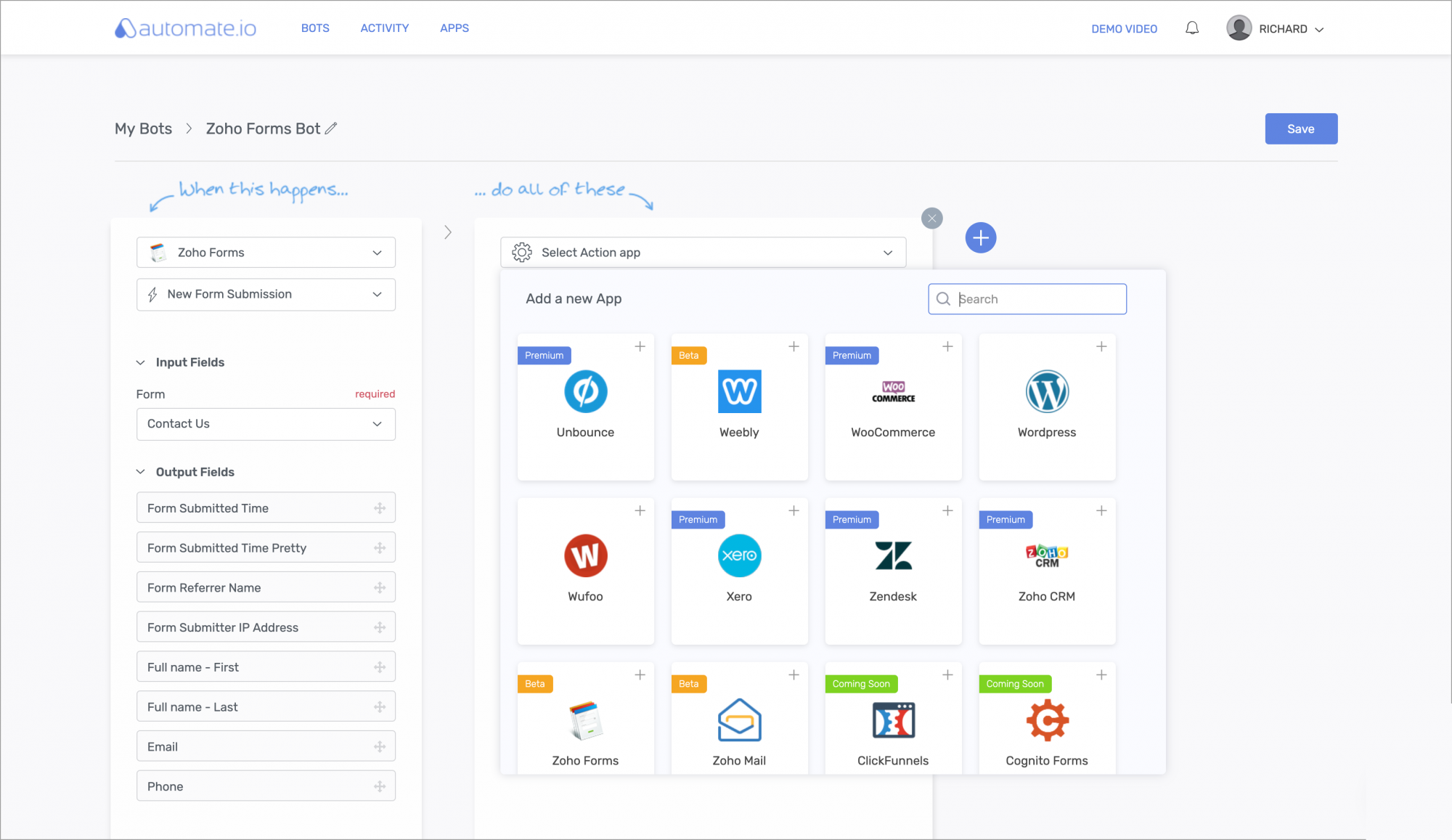
Task: Click the Search apps input field
Action: pyautogui.click(x=1027, y=299)
